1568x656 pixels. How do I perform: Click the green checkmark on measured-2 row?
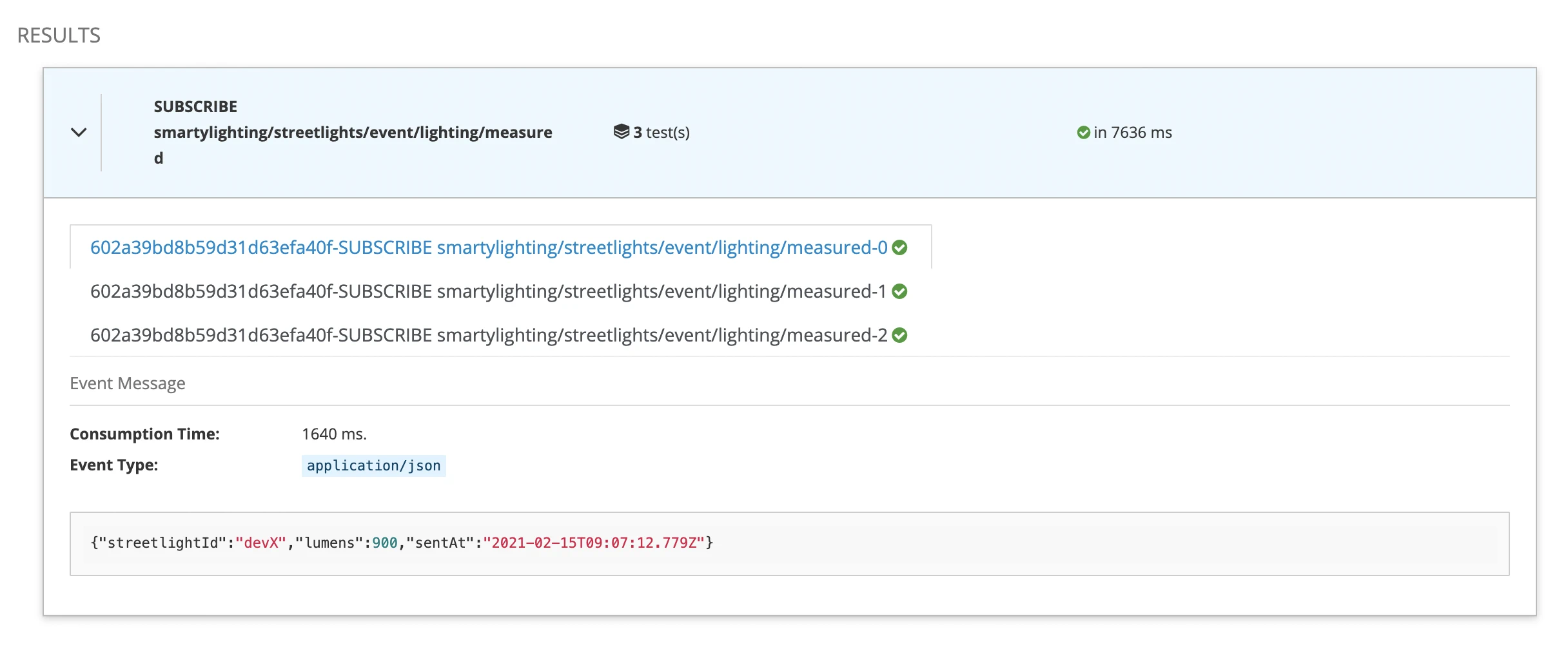[899, 336]
